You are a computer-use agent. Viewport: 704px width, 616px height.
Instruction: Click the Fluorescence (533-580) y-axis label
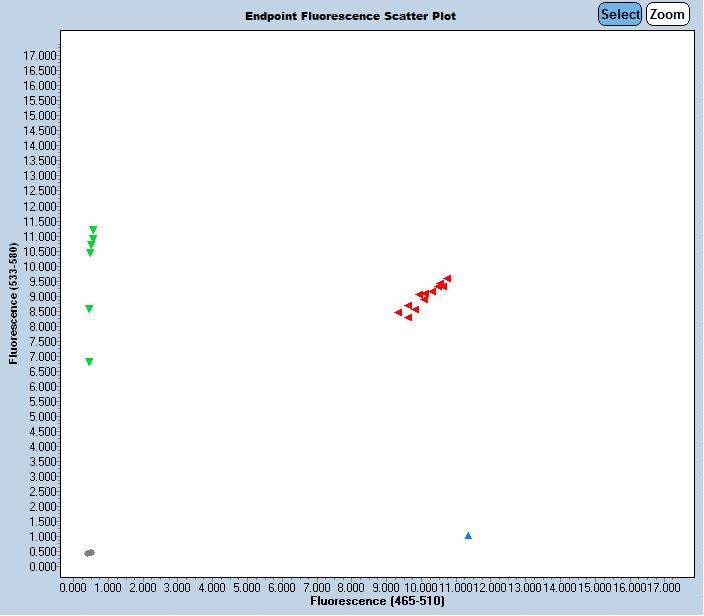coord(14,303)
